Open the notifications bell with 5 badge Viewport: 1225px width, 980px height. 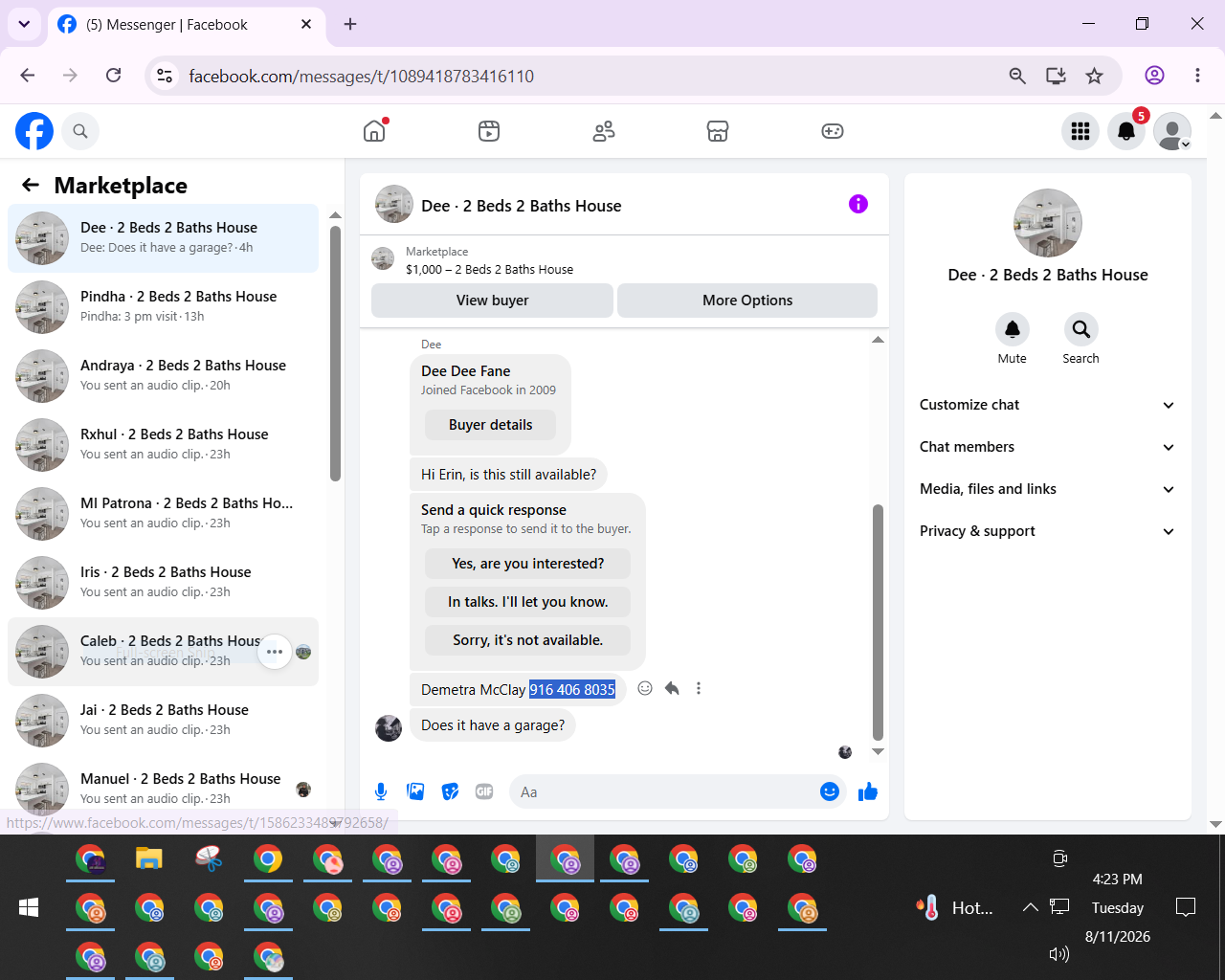(x=1126, y=131)
